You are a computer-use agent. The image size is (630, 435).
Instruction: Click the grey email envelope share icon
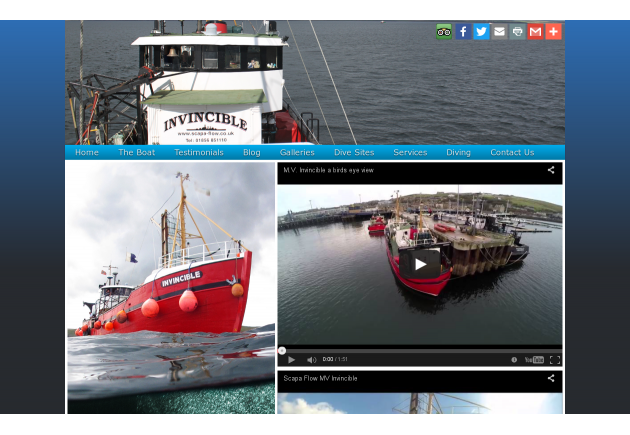coord(499,31)
